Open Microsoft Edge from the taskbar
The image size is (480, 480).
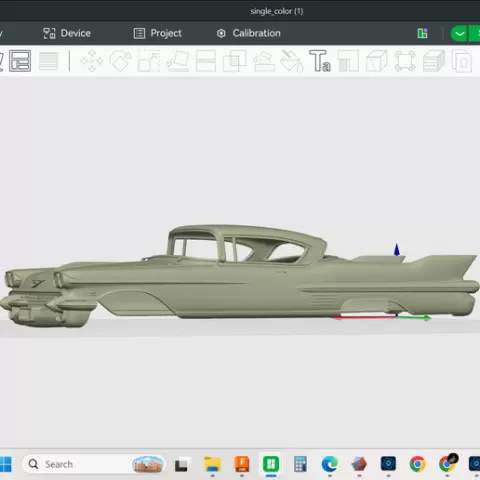[x=330, y=464]
